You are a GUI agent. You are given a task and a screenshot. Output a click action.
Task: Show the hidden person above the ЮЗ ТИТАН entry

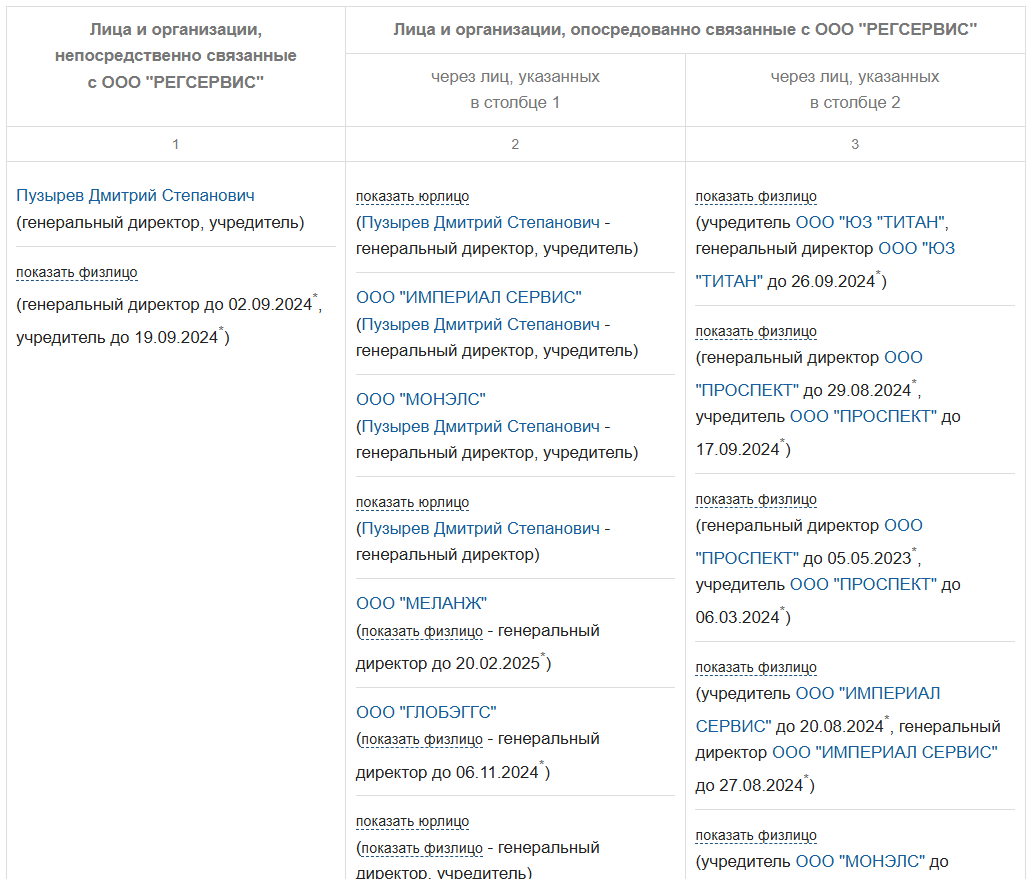pyautogui.click(x=756, y=197)
